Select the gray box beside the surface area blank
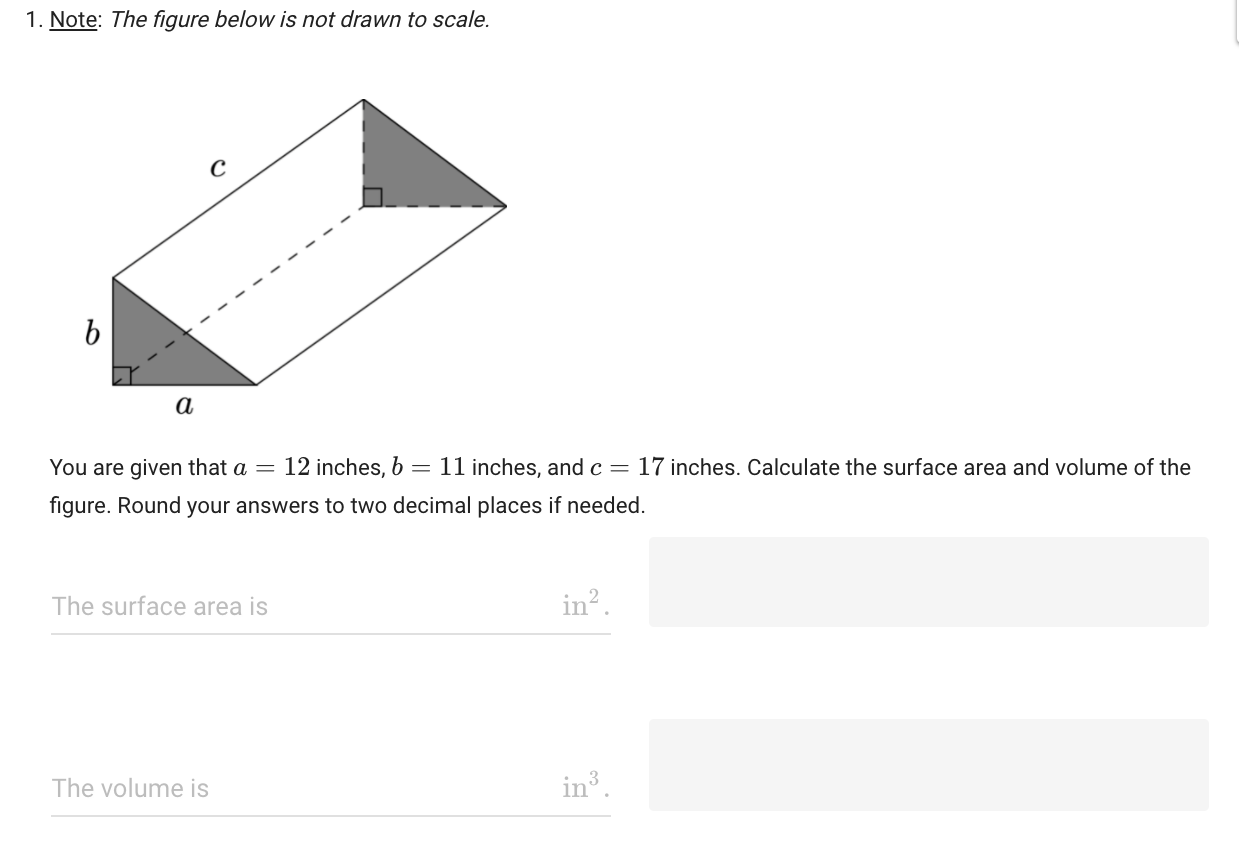The width and height of the screenshot is (1239, 861). tap(928, 581)
